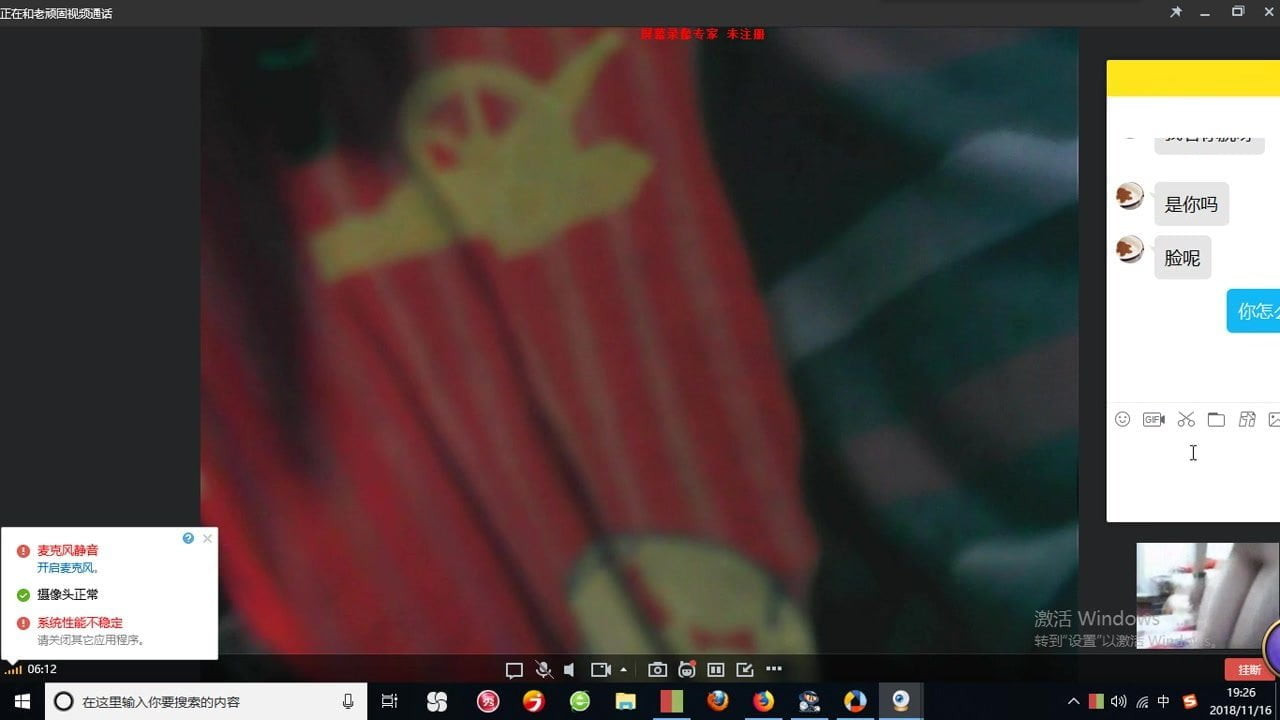This screenshot has width=1280, height=720.
Task: Restore the video call window size
Action: click(1238, 11)
